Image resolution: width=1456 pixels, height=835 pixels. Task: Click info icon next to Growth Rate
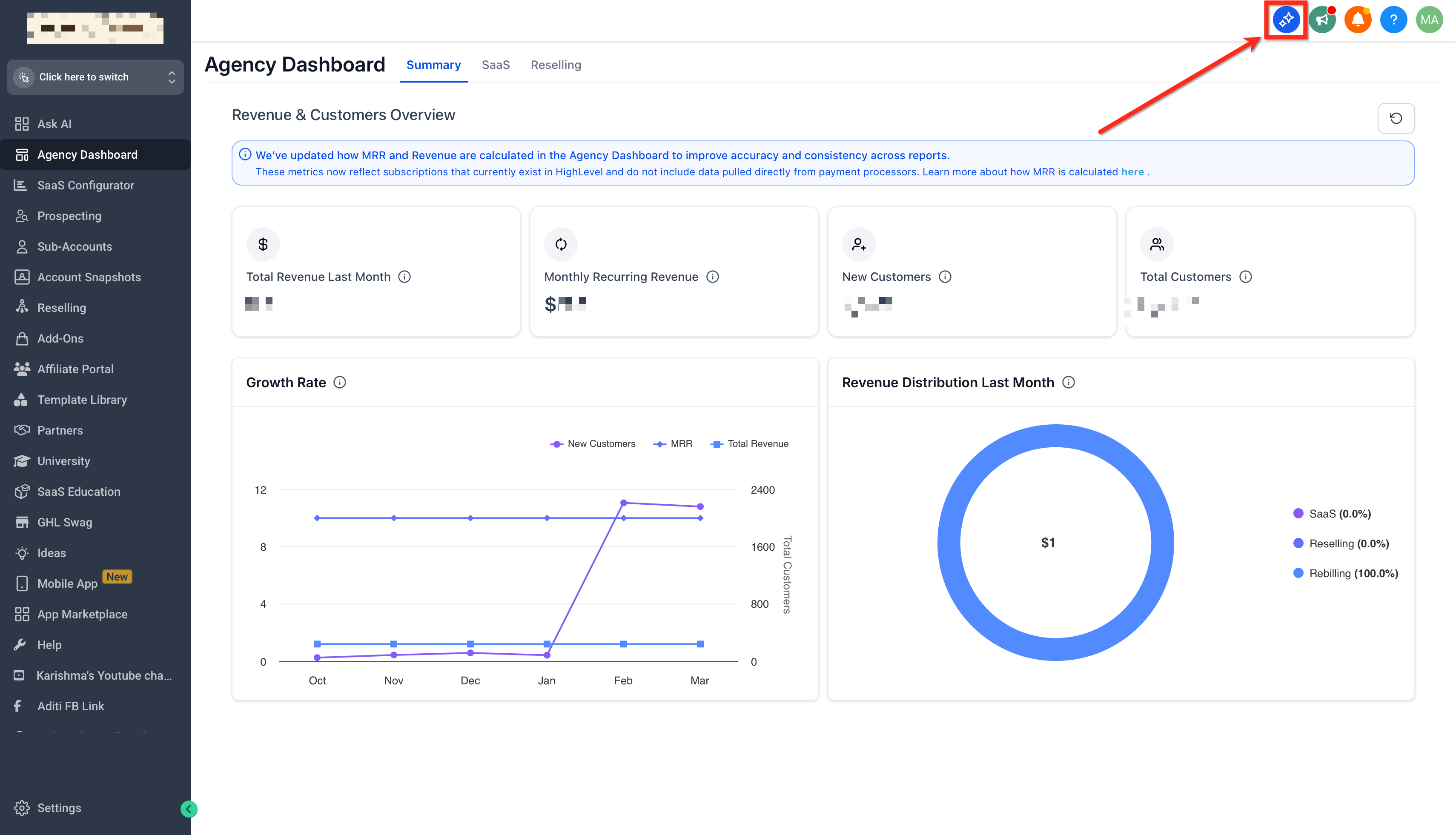(x=340, y=383)
